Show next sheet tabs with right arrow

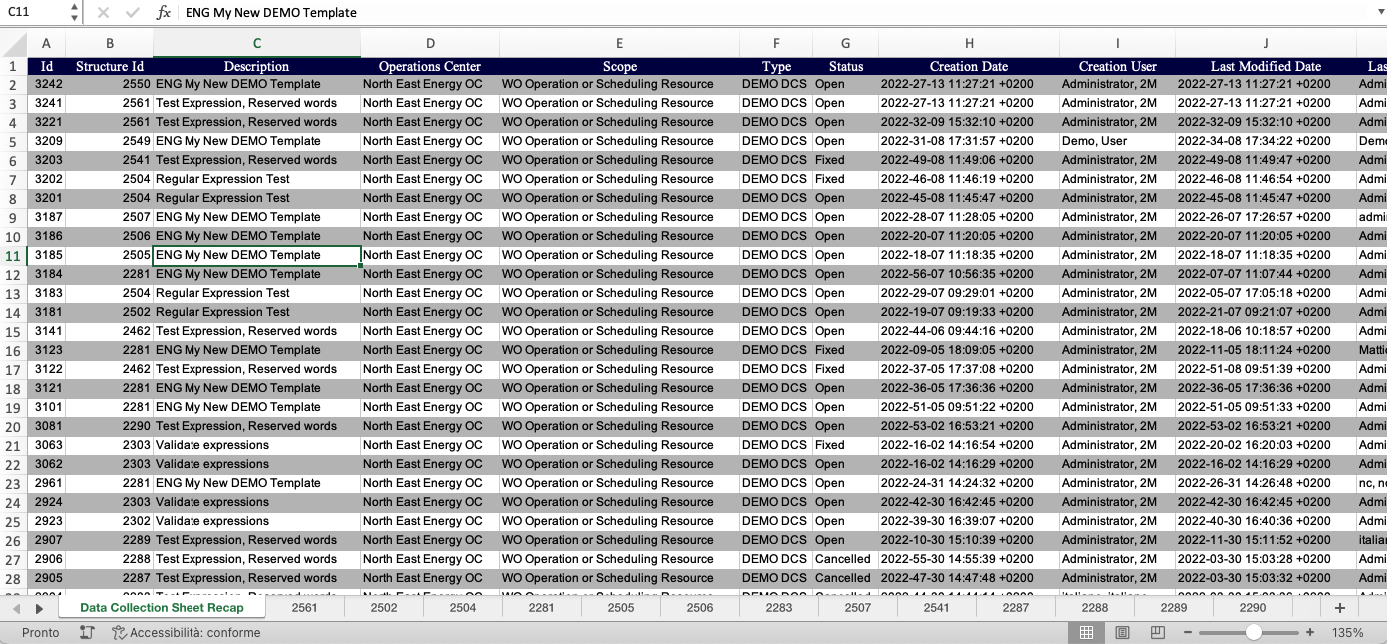point(39,608)
